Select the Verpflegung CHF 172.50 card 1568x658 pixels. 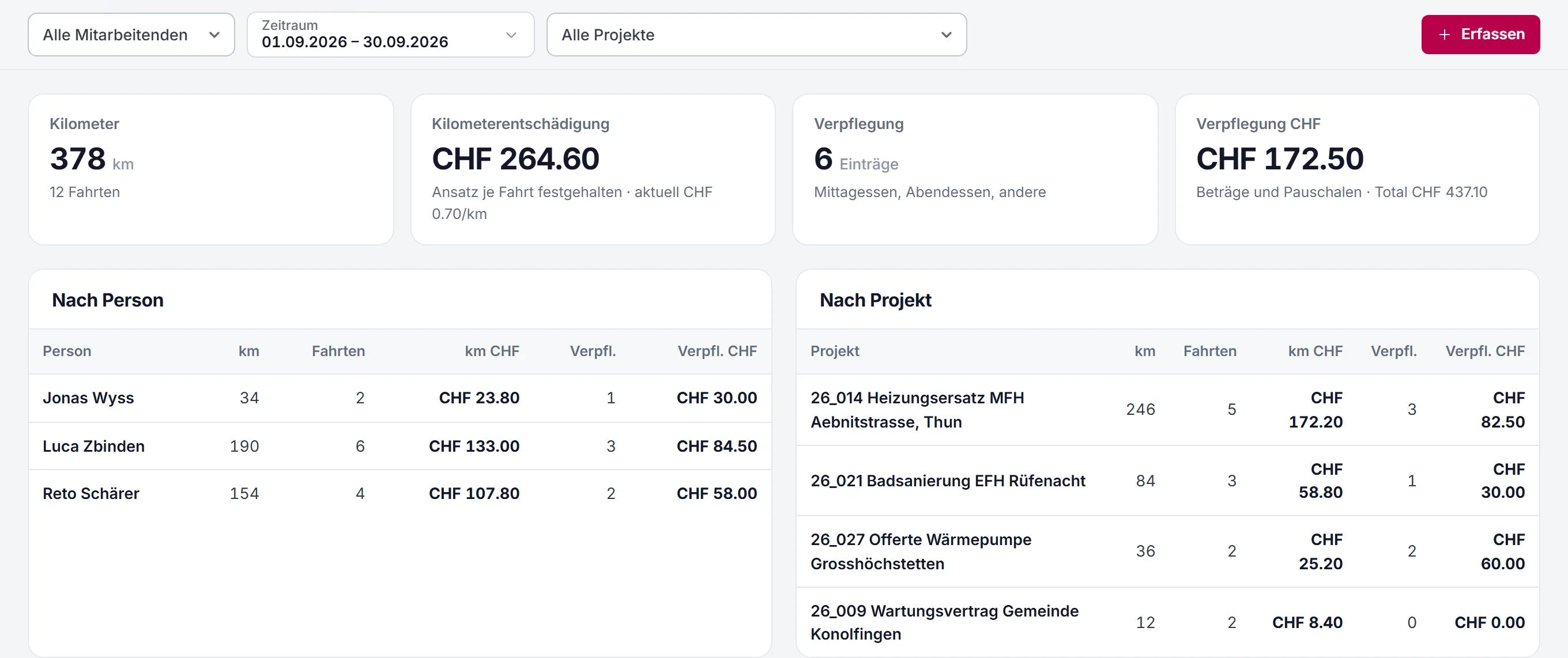coord(1357,169)
